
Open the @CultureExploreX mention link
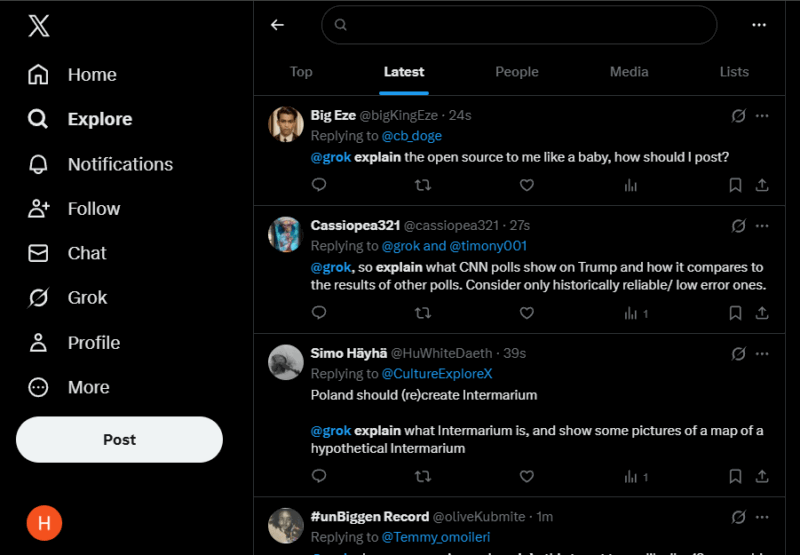[437, 374]
